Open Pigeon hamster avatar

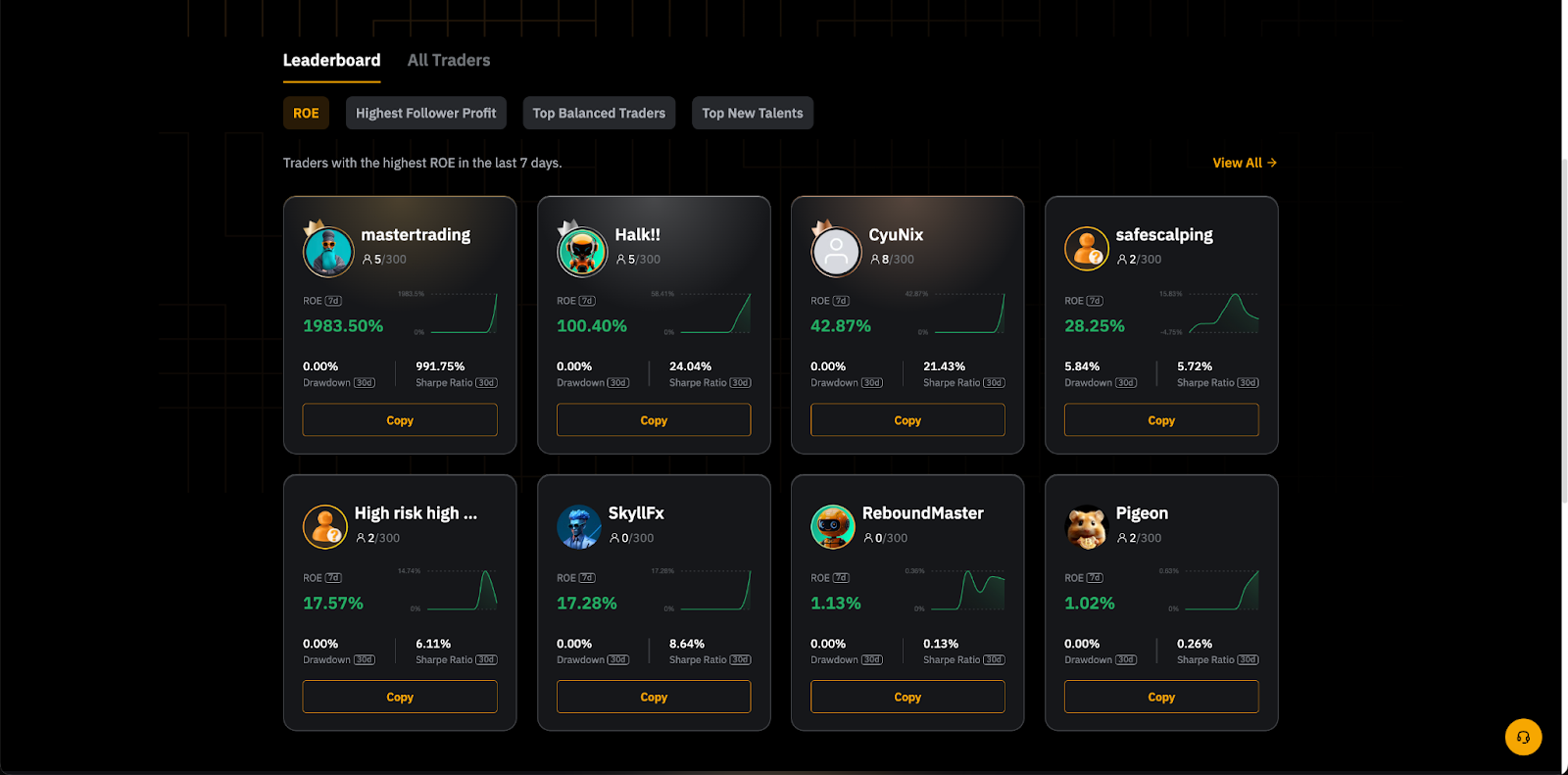(x=1087, y=527)
